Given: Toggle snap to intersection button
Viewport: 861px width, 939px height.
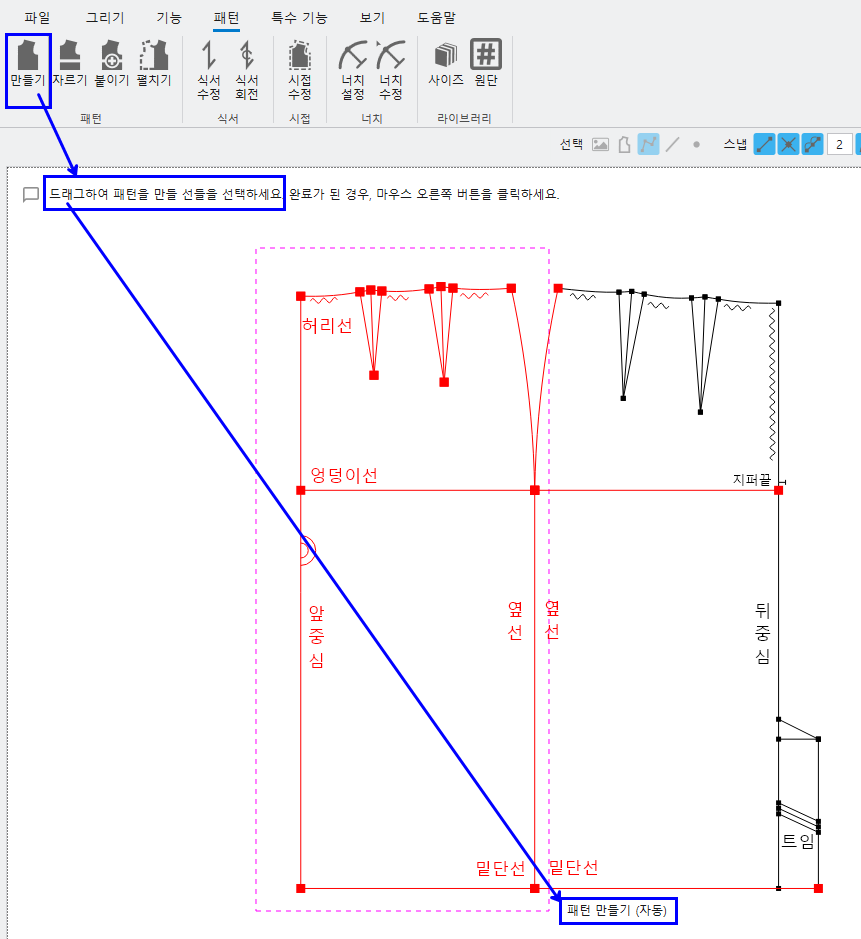Looking at the screenshot, I should point(789,144).
